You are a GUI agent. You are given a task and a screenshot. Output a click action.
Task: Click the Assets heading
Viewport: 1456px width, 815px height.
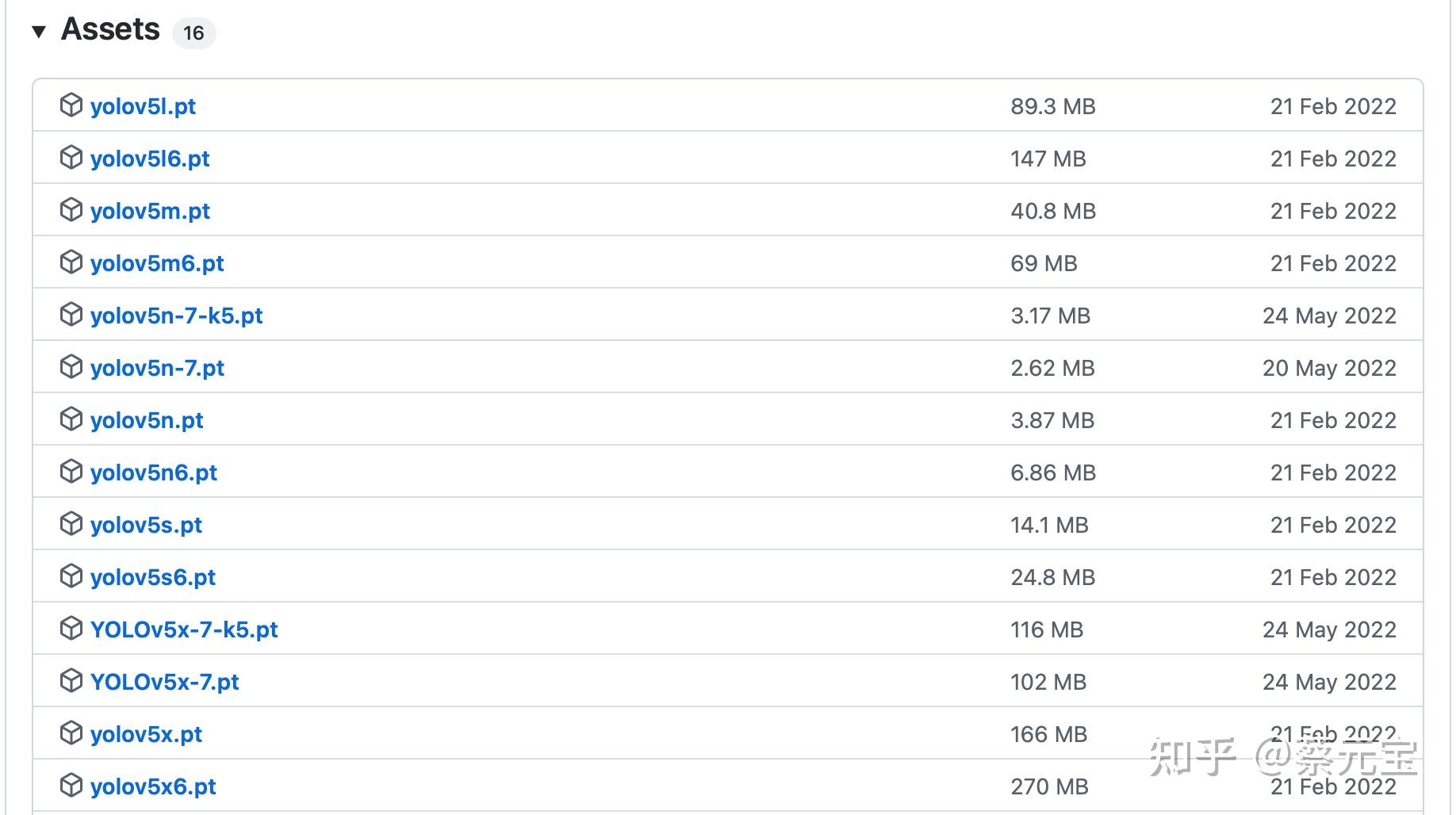110,29
